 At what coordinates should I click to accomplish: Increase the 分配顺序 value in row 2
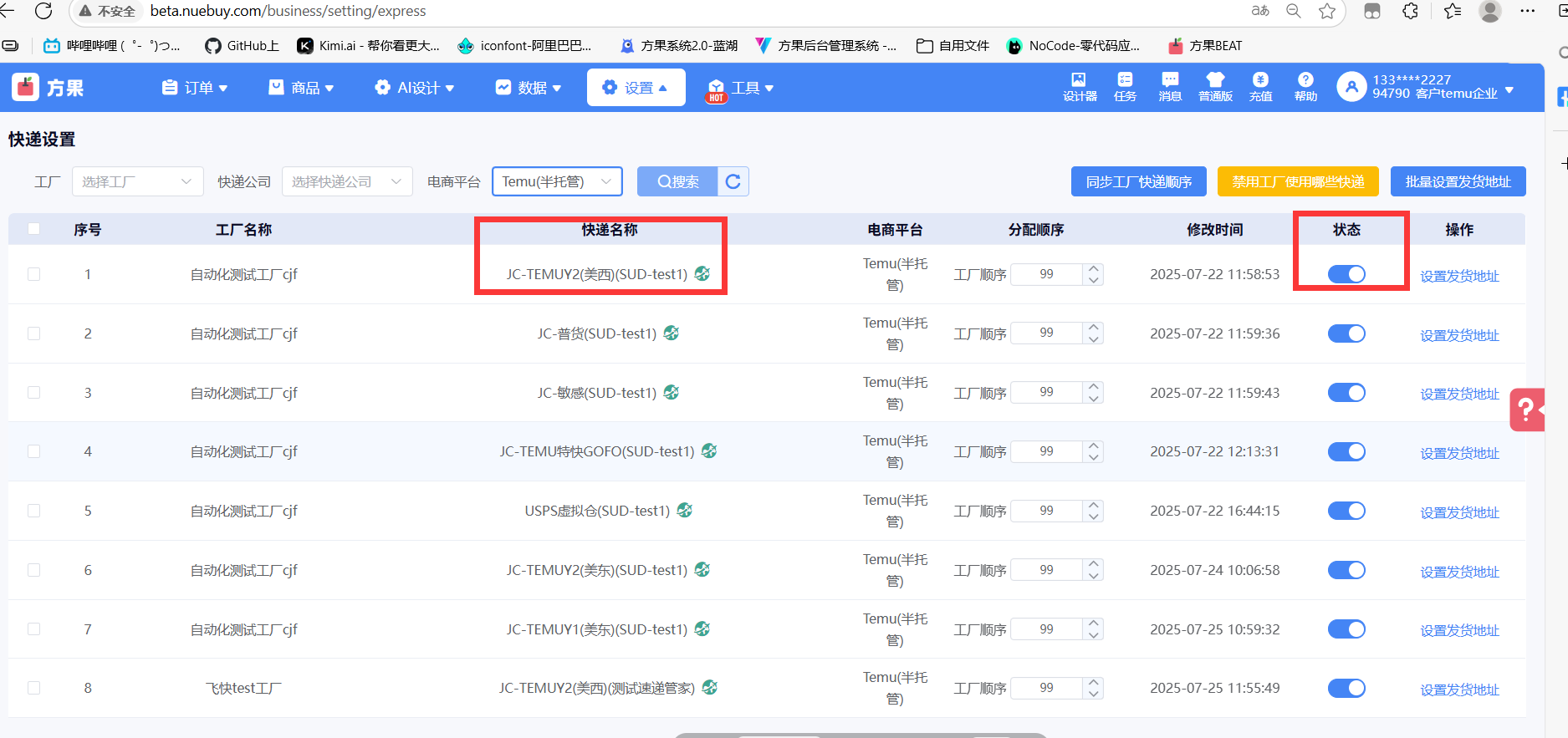1093,328
